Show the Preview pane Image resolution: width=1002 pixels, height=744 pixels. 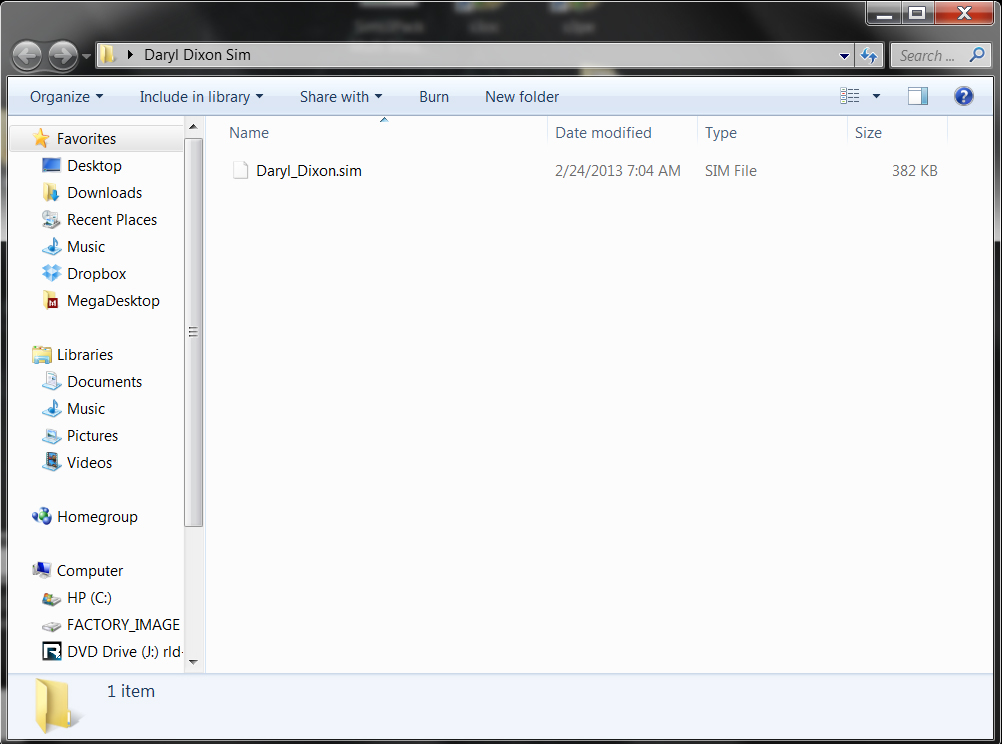pyautogui.click(x=917, y=96)
